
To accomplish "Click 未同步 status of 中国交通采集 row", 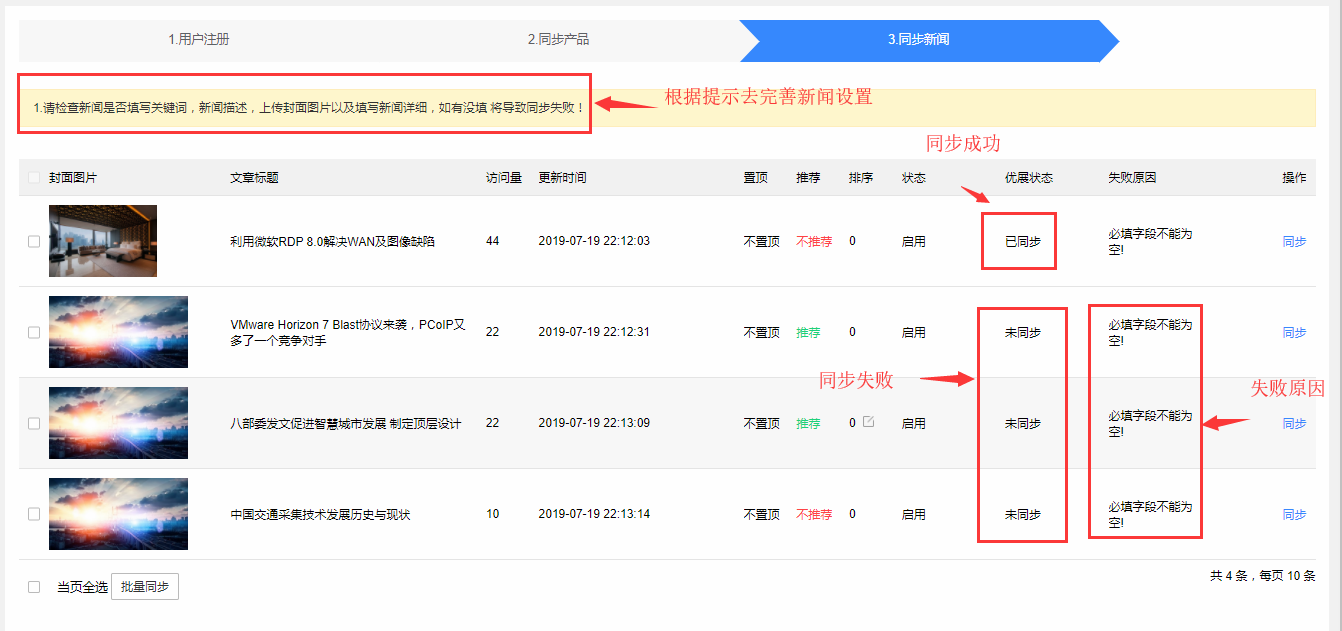I will (1023, 514).
